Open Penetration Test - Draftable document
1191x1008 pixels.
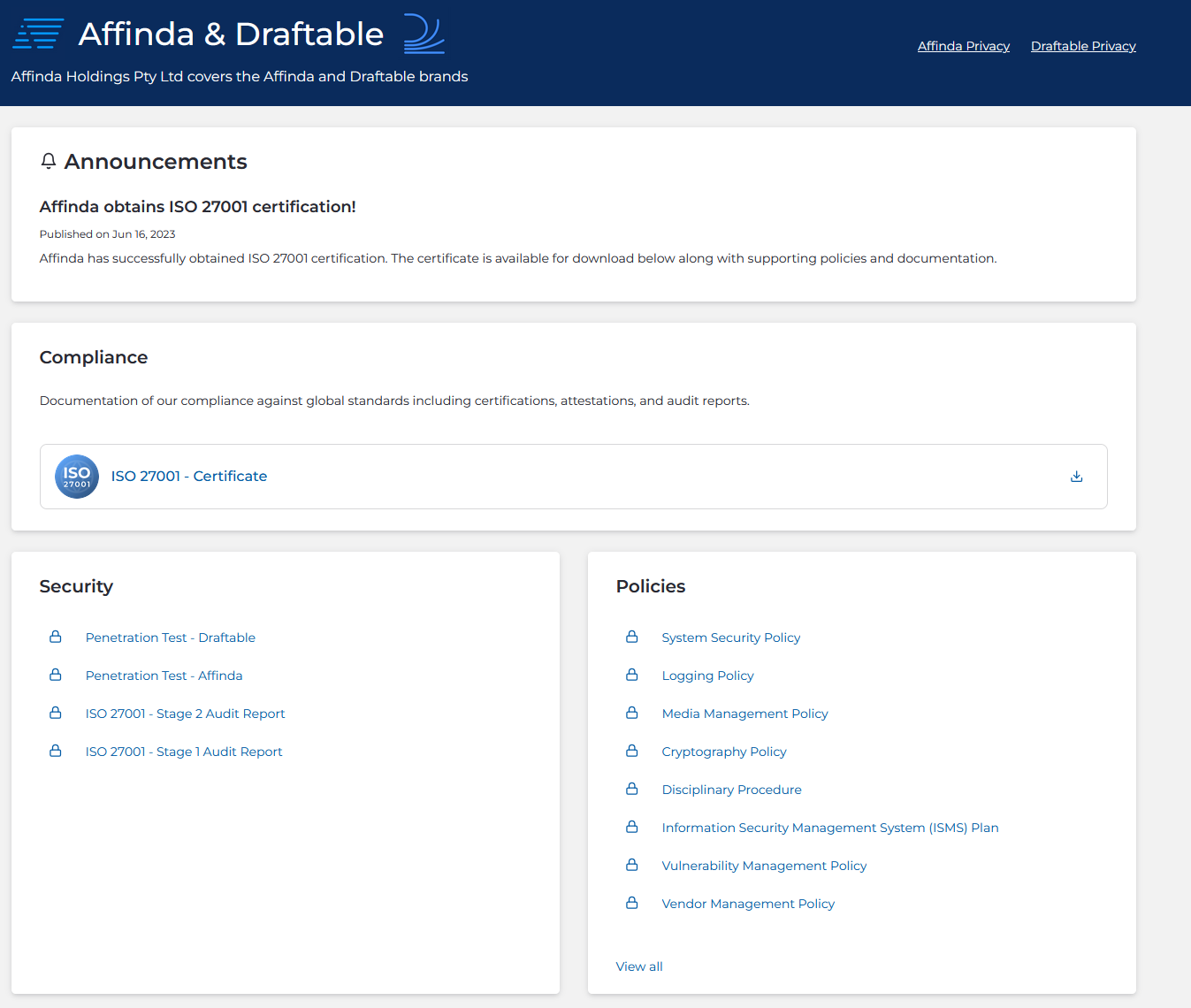point(171,638)
